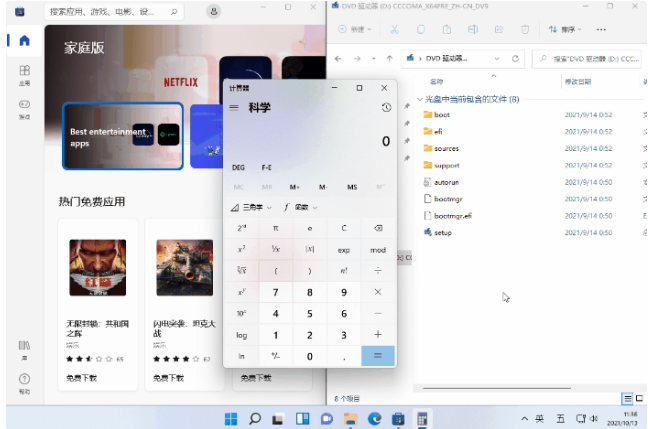Click the pi key in calculator
Viewport: 648px width, 429px height.
coord(276,228)
